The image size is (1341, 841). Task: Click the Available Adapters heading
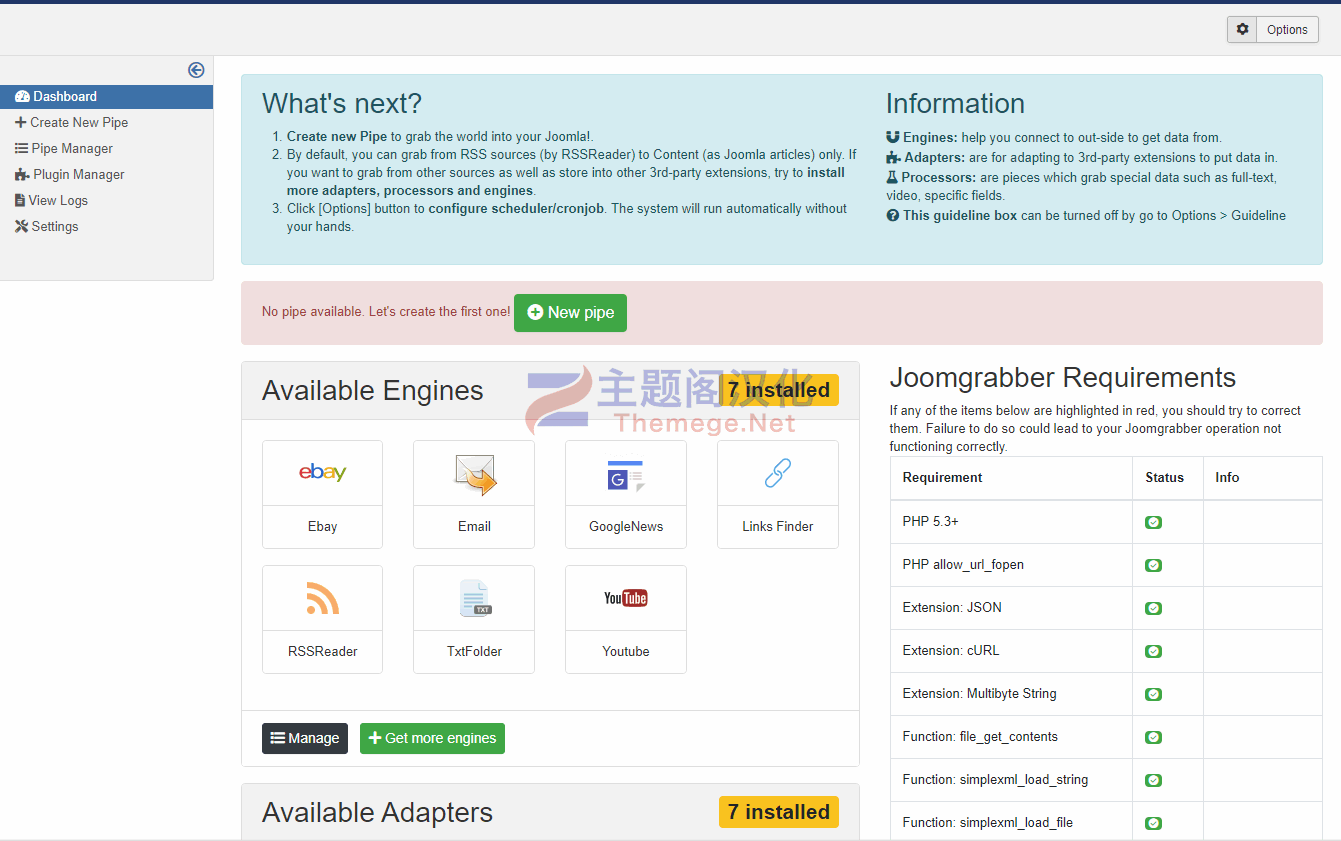tap(377, 812)
